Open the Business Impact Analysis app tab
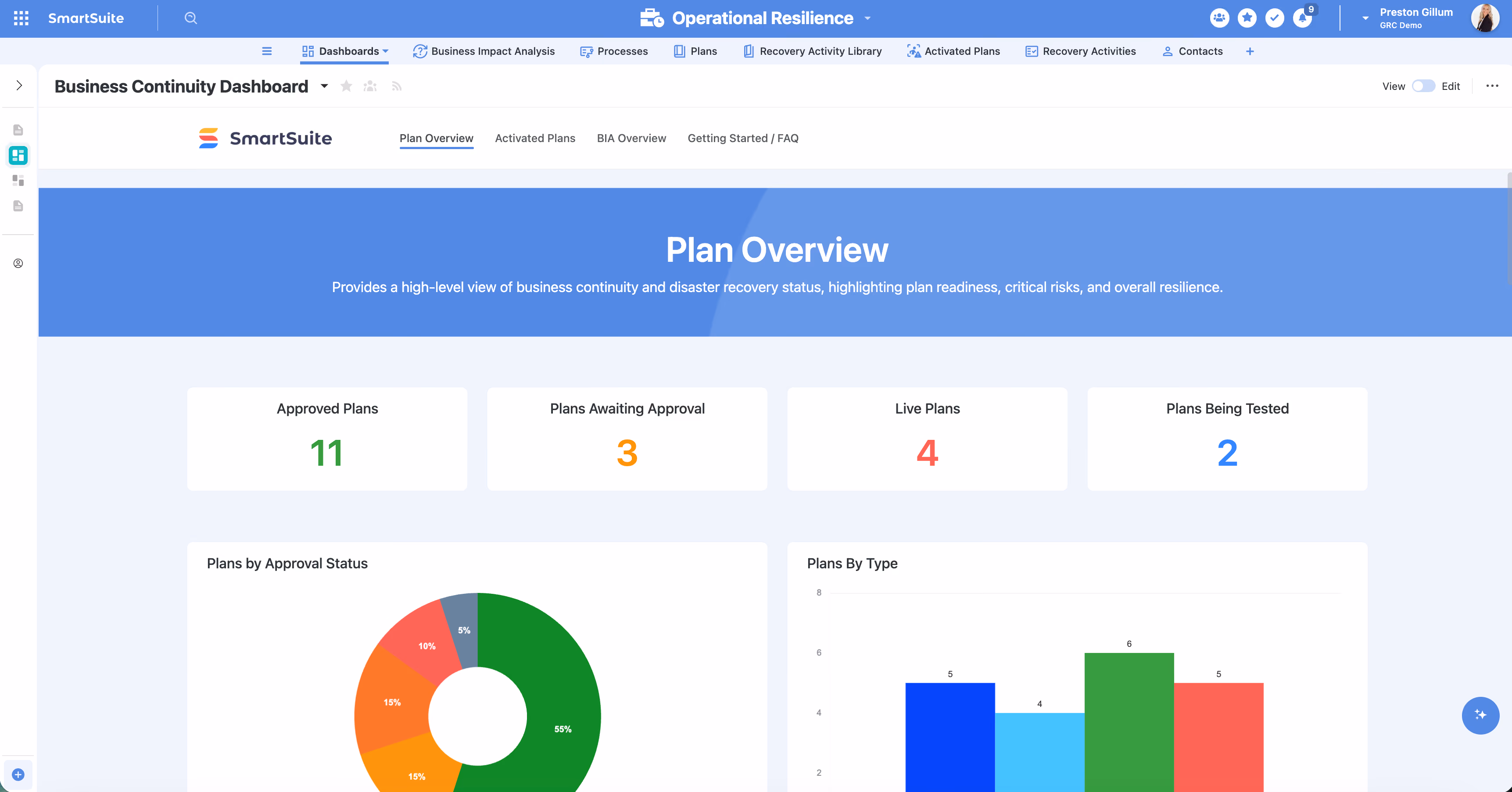Screen dimensions: 1512x792 point(484,52)
